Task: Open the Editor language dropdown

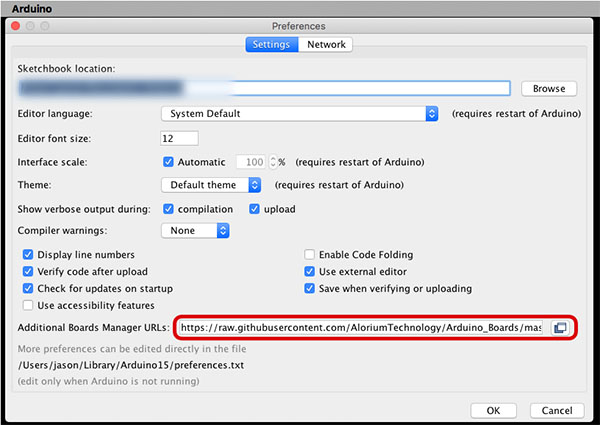Action: point(300,114)
